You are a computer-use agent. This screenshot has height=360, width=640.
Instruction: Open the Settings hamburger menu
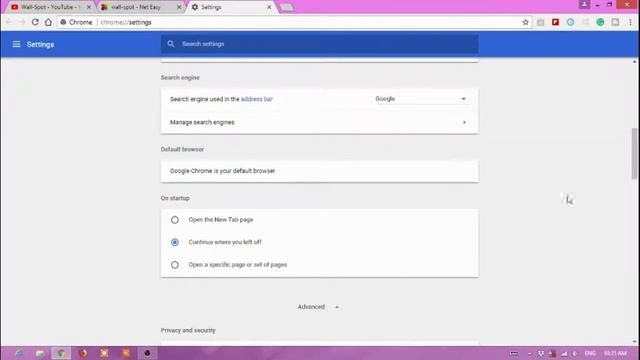(x=16, y=44)
